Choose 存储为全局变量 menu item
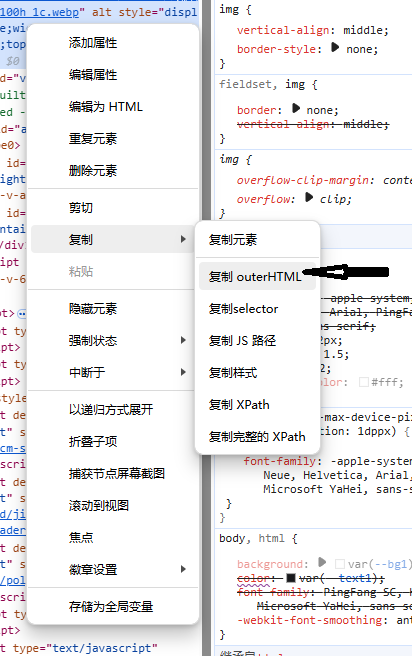The image size is (412, 656). pyautogui.click(x=113, y=606)
